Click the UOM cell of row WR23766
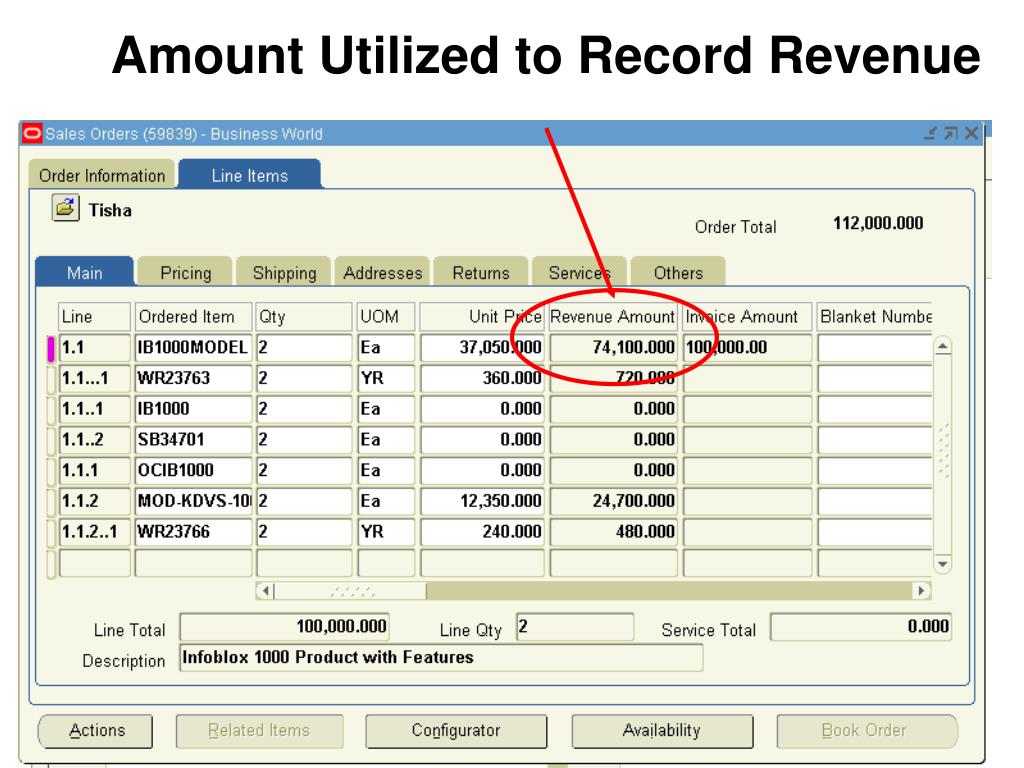 point(386,532)
